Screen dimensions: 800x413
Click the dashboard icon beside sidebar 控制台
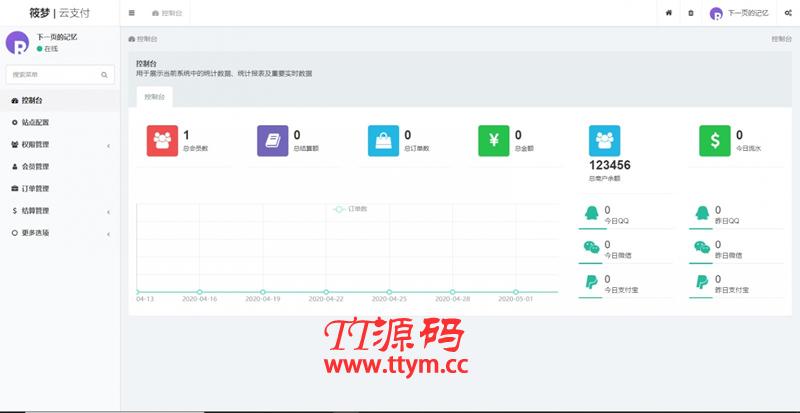(x=14, y=101)
